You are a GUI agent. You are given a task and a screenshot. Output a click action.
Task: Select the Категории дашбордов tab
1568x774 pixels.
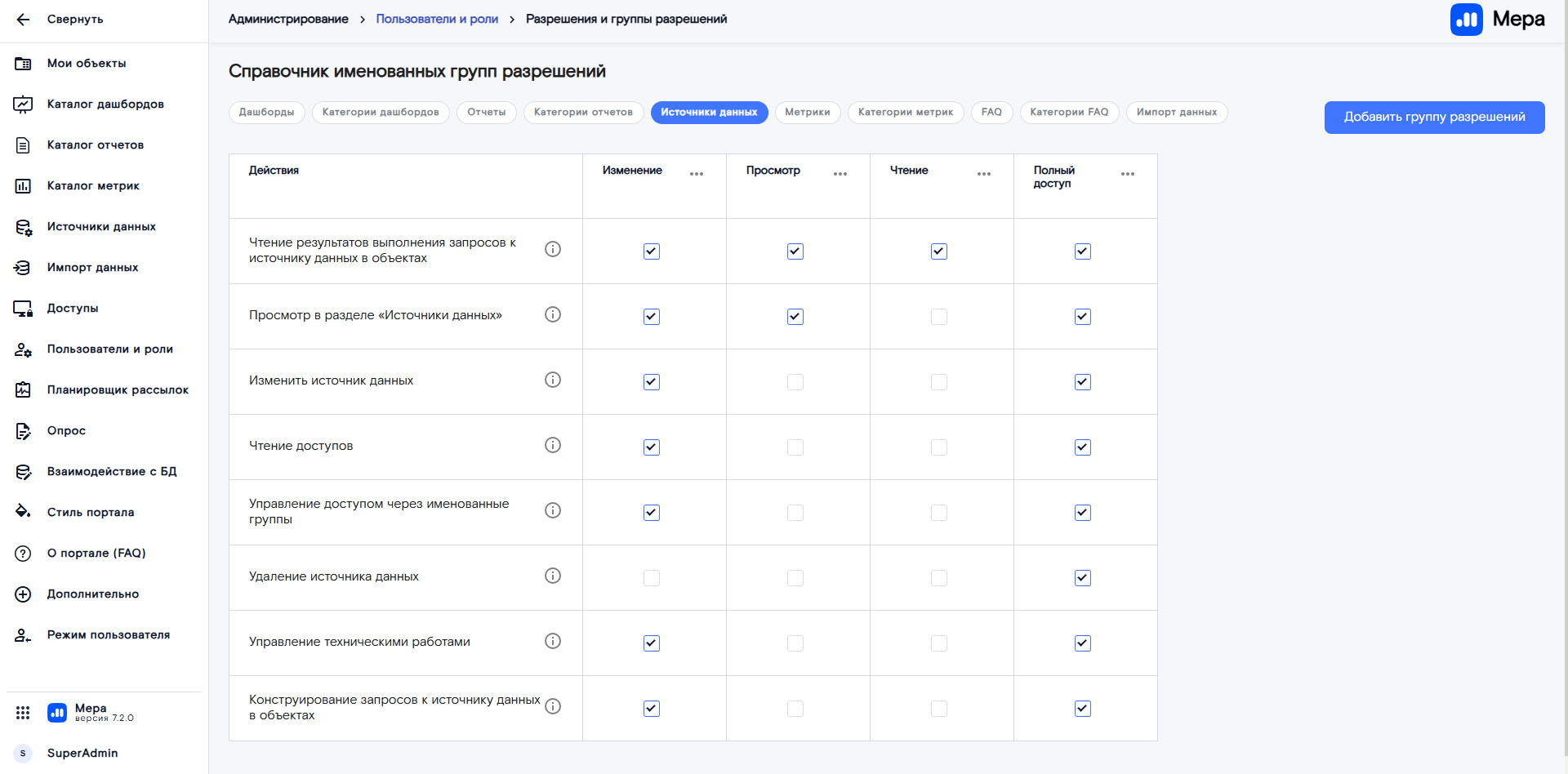tap(380, 113)
